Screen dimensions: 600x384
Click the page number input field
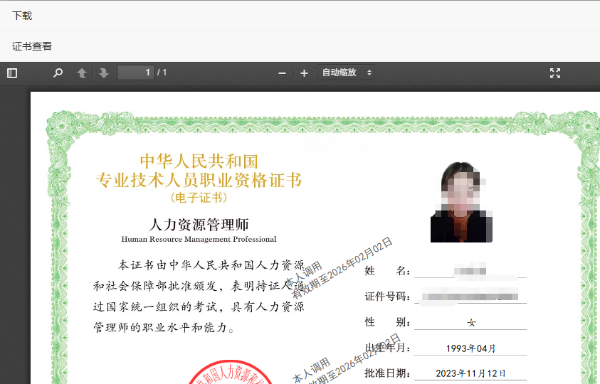tap(135, 73)
